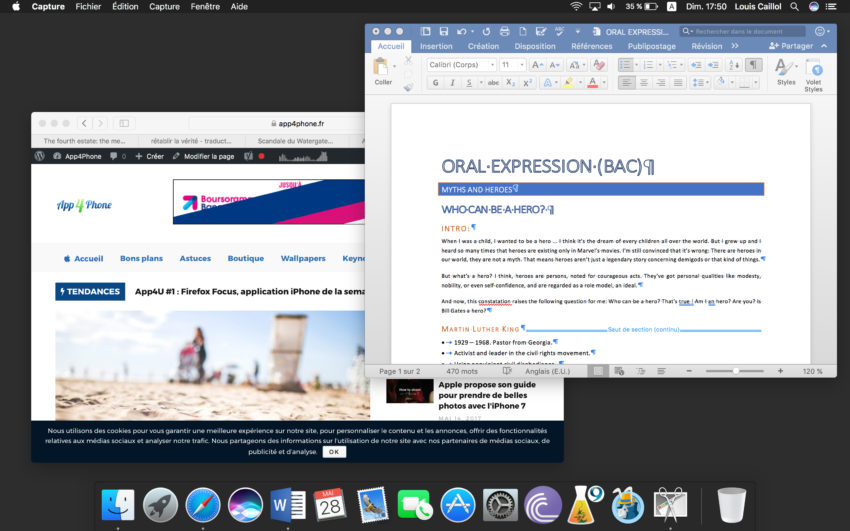The image size is (850, 531).
Task: Click the Safari sidebar icon
Action: [x=124, y=124]
